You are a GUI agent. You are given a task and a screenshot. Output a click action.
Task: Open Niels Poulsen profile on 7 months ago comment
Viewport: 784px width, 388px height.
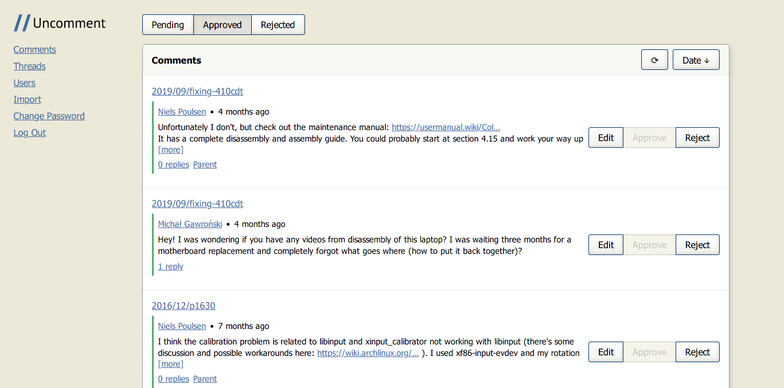click(x=182, y=326)
